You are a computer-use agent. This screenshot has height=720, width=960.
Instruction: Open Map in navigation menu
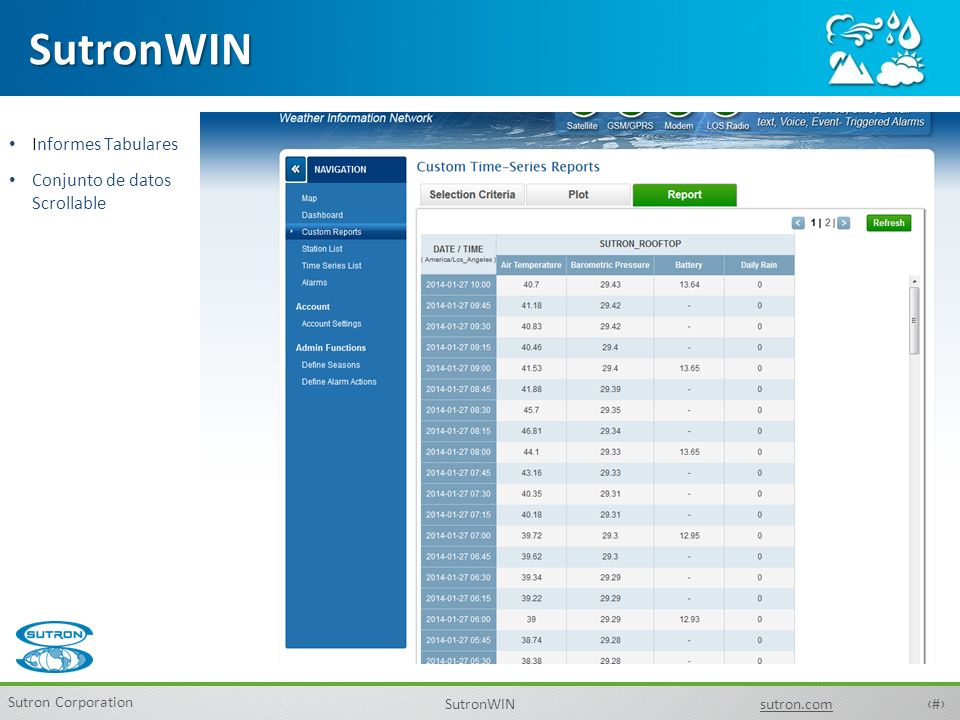(x=309, y=198)
